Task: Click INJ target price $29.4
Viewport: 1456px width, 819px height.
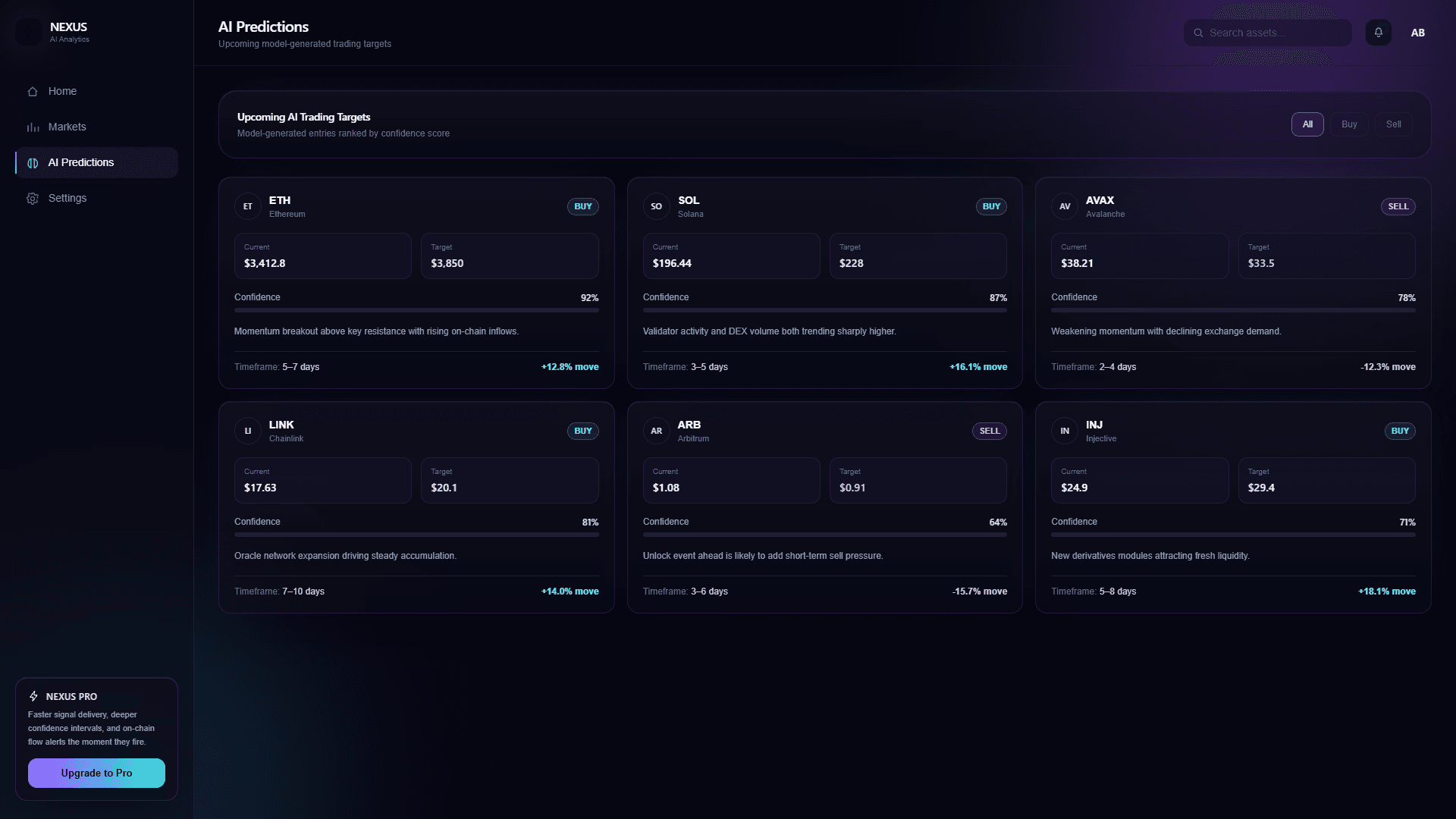Action: click(1261, 488)
